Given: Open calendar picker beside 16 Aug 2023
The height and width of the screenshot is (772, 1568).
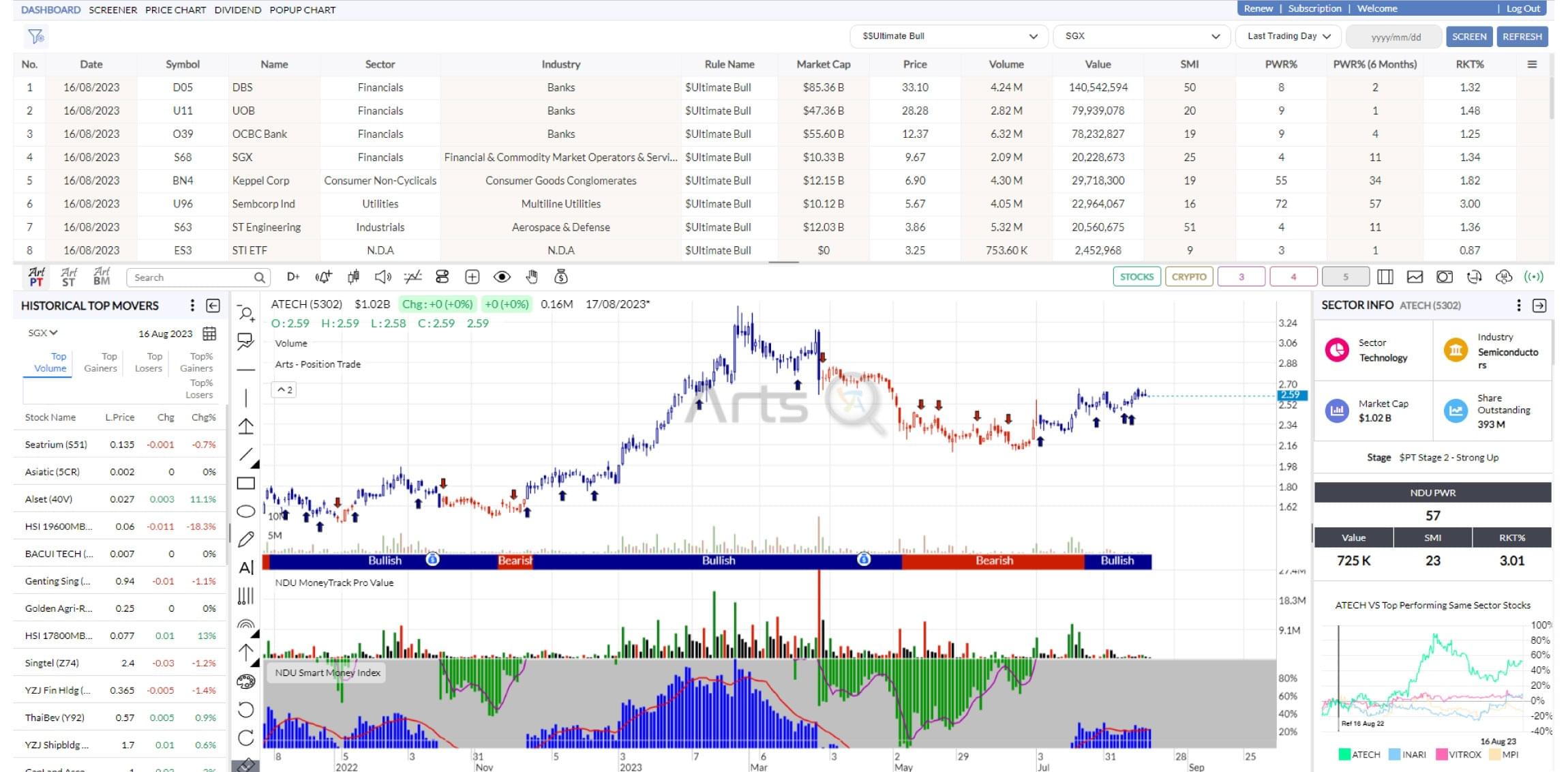Looking at the screenshot, I should coord(210,333).
